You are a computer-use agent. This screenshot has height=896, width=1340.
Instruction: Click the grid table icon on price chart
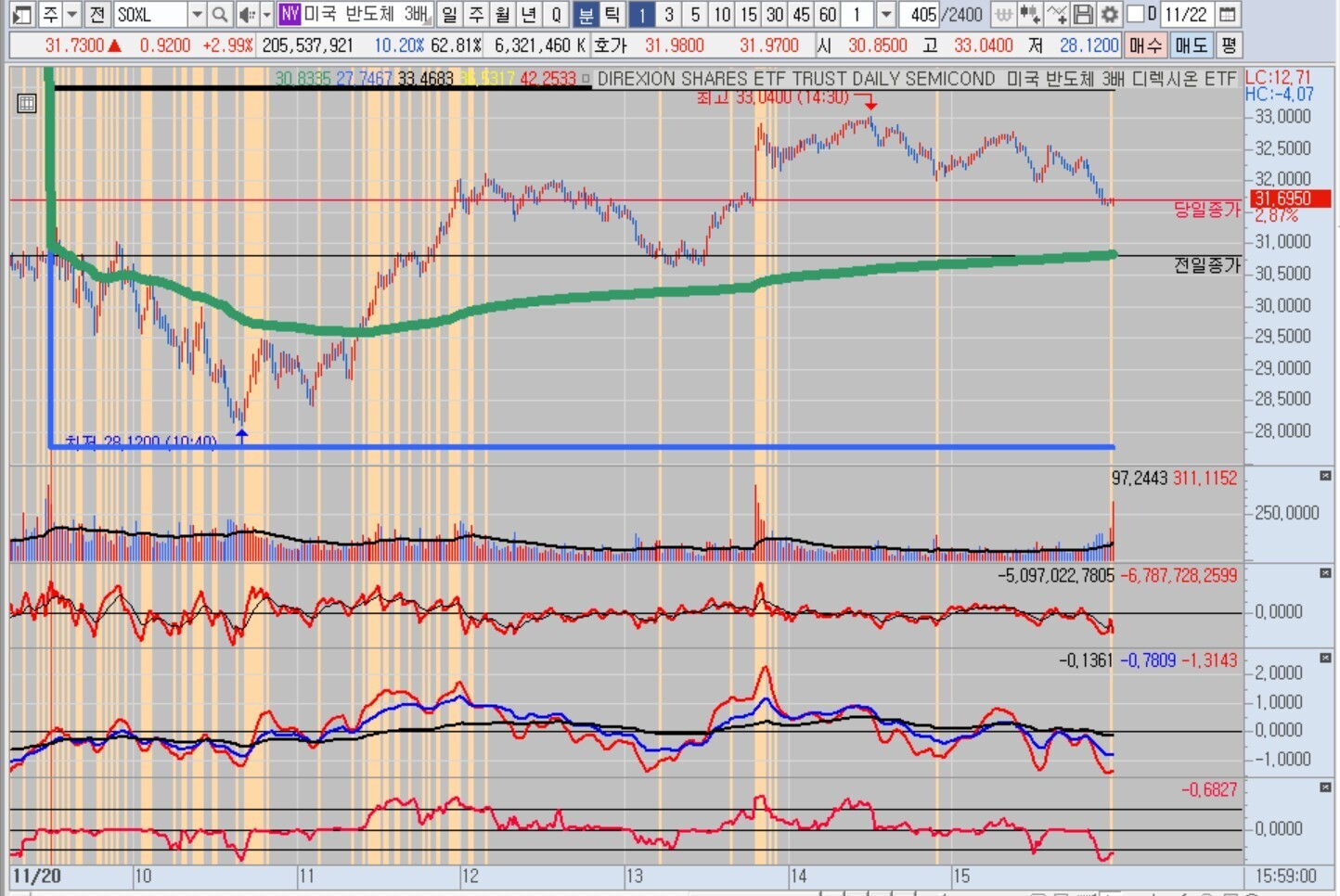coord(27,104)
